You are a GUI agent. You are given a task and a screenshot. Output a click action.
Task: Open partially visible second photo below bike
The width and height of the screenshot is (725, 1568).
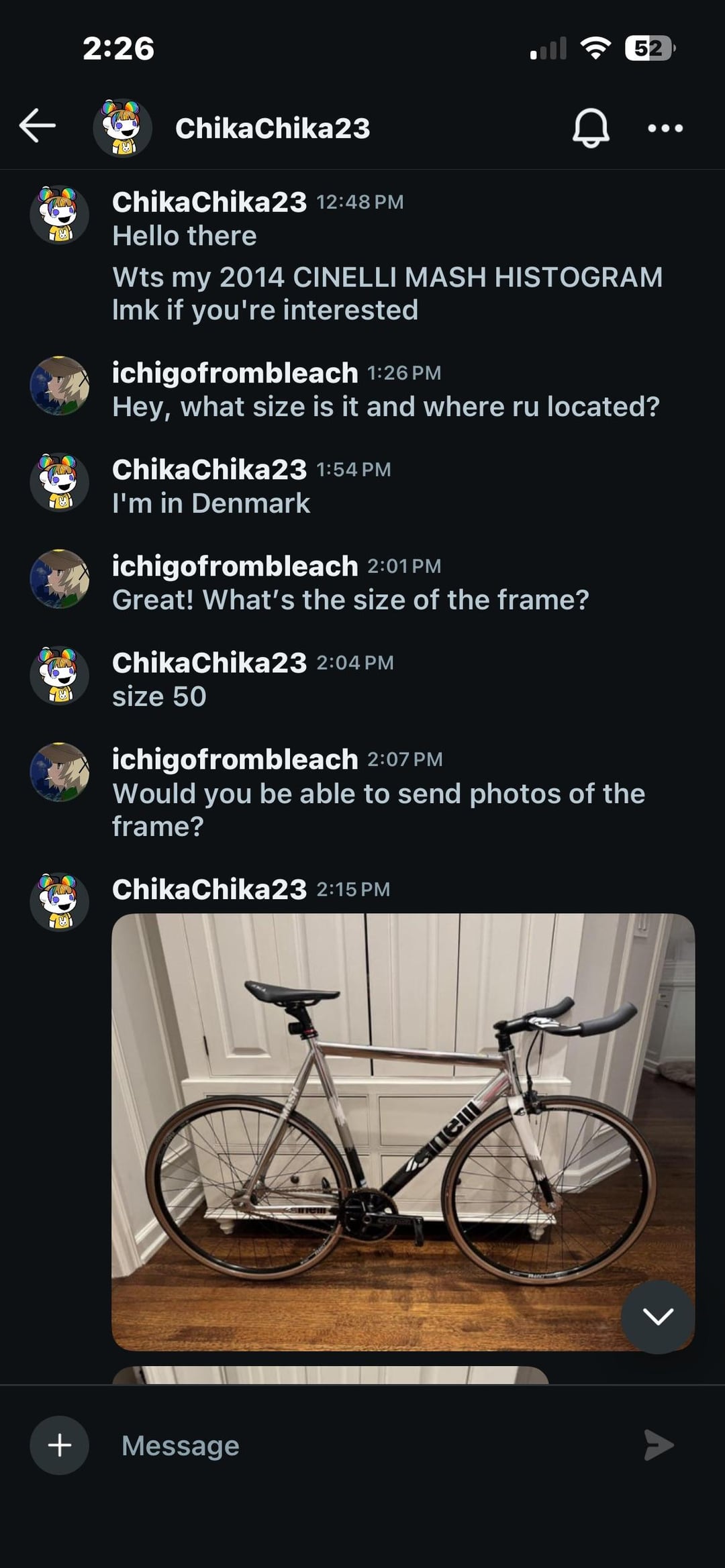(330, 1374)
